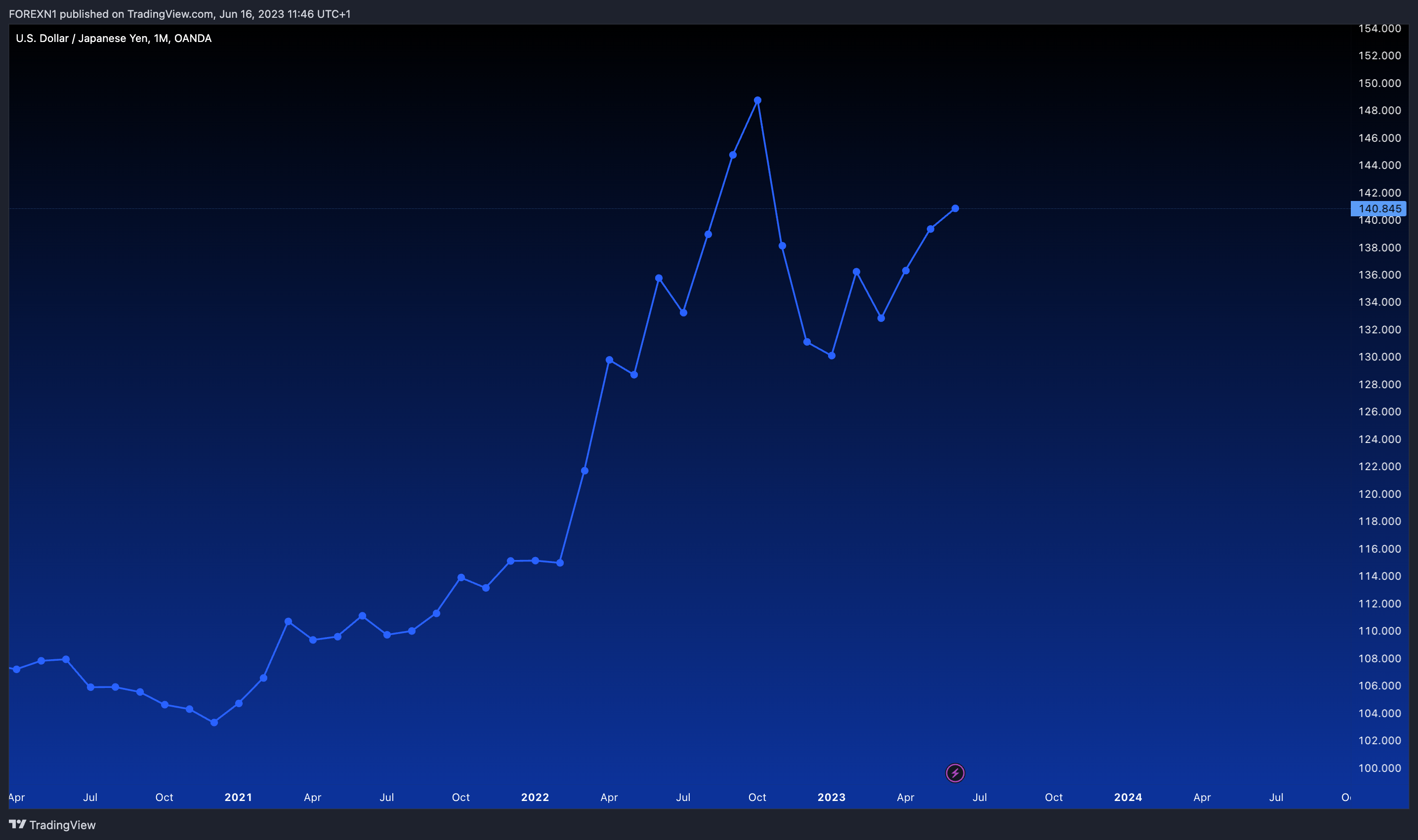Click the TradingView logo at bottom left
Image resolution: width=1418 pixels, height=840 pixels.
(52, 825)
